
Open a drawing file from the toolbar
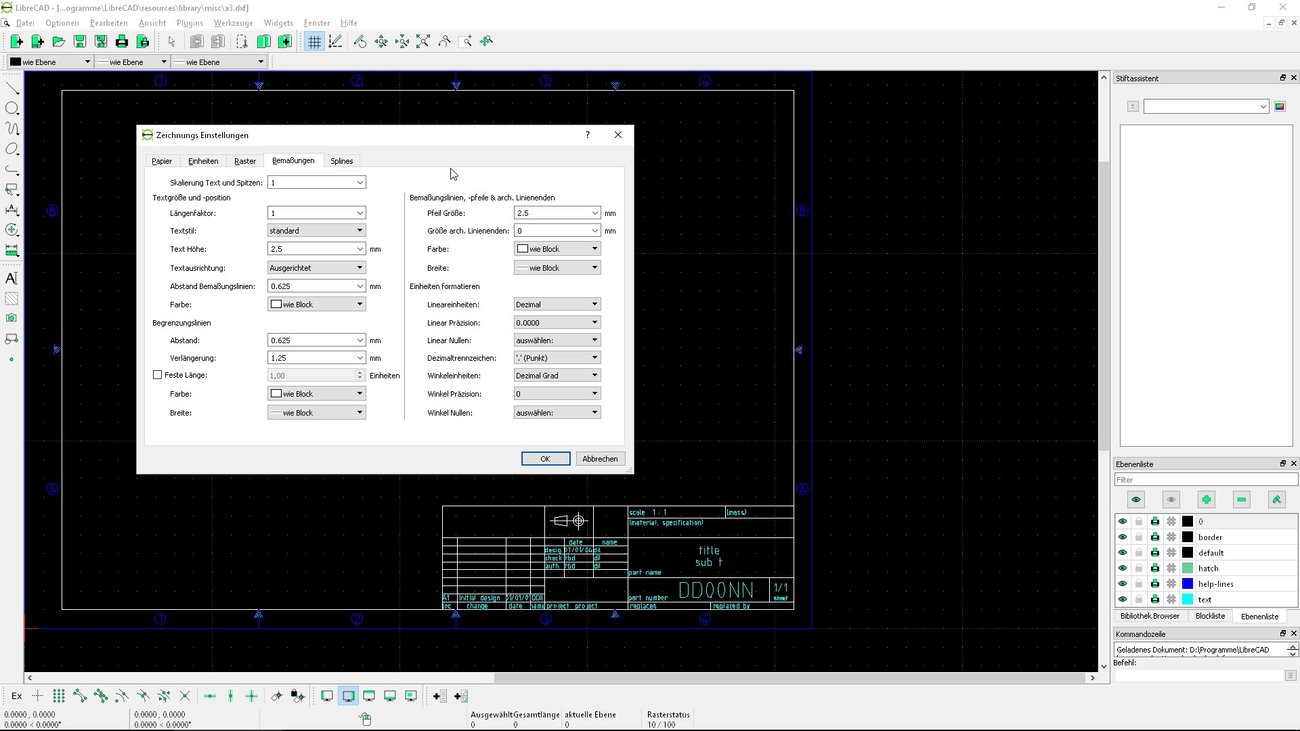[x=59, y=41]
